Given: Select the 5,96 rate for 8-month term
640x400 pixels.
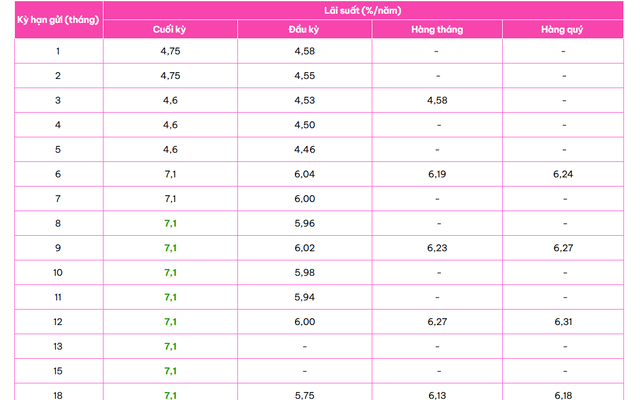Looking at the screenshot, I should tap(304, 223).
